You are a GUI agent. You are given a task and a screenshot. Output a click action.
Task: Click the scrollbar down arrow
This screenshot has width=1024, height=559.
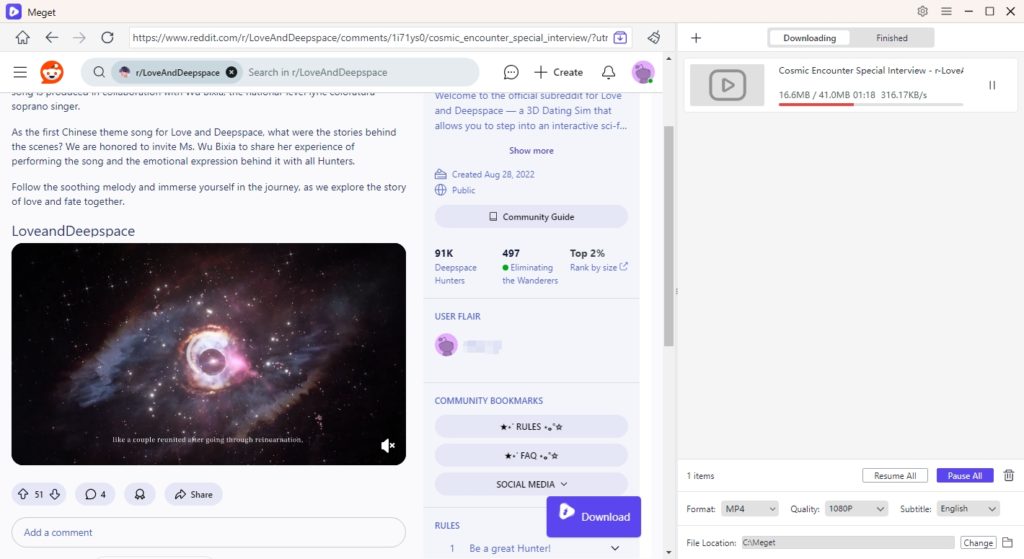click(x=668, y=552)
